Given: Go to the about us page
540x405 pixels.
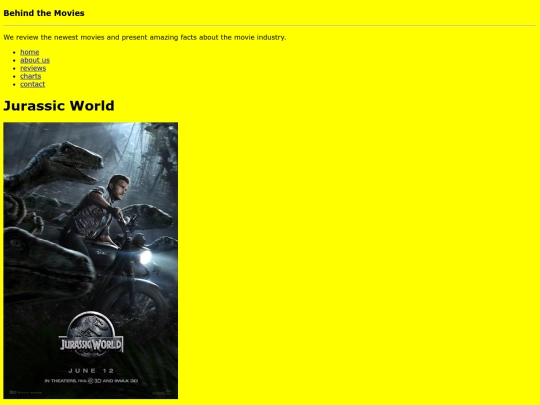Looking at the screenshot, I should [x=35, y=60].
